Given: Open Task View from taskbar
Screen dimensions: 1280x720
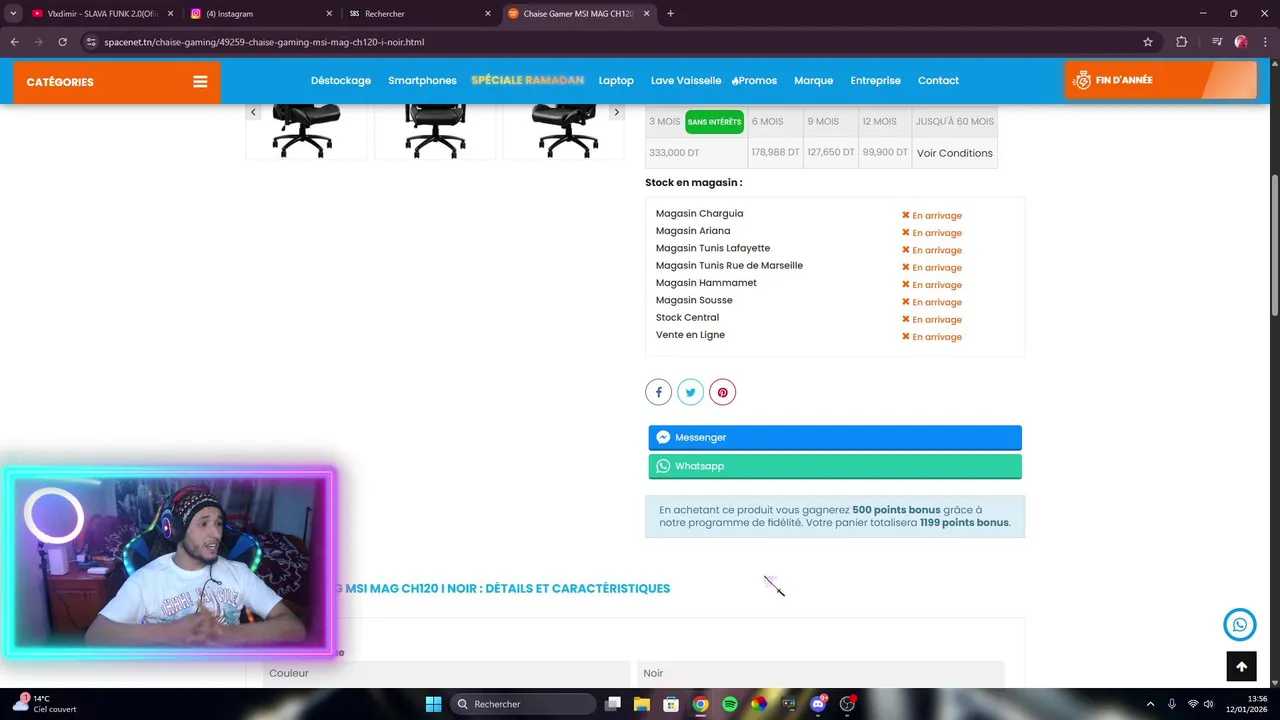Looking at the screenshot, I should (x=613, y=704).
